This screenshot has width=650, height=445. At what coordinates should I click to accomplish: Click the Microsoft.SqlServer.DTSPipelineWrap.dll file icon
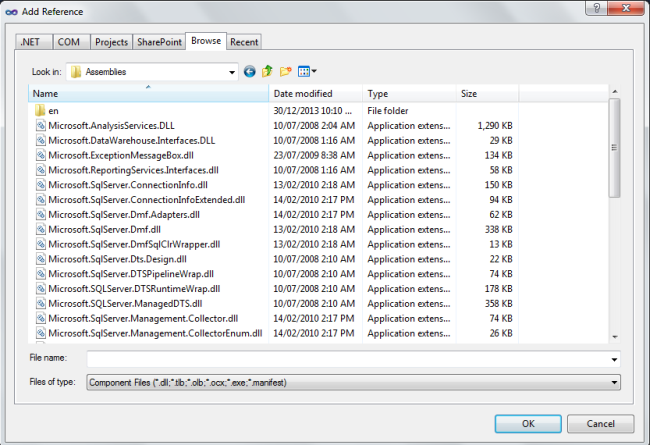tap(41, 274)
